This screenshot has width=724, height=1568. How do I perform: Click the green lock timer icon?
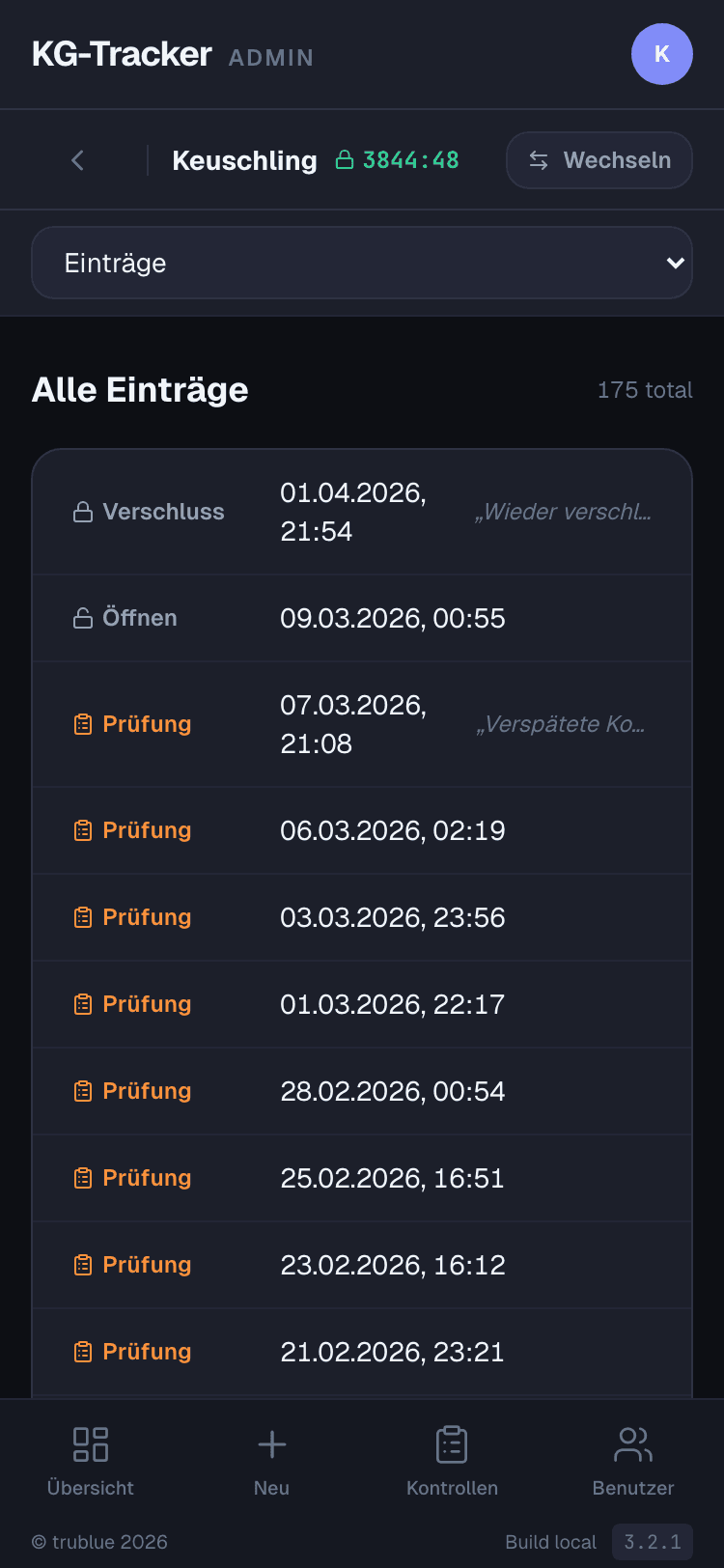(345, 160)
